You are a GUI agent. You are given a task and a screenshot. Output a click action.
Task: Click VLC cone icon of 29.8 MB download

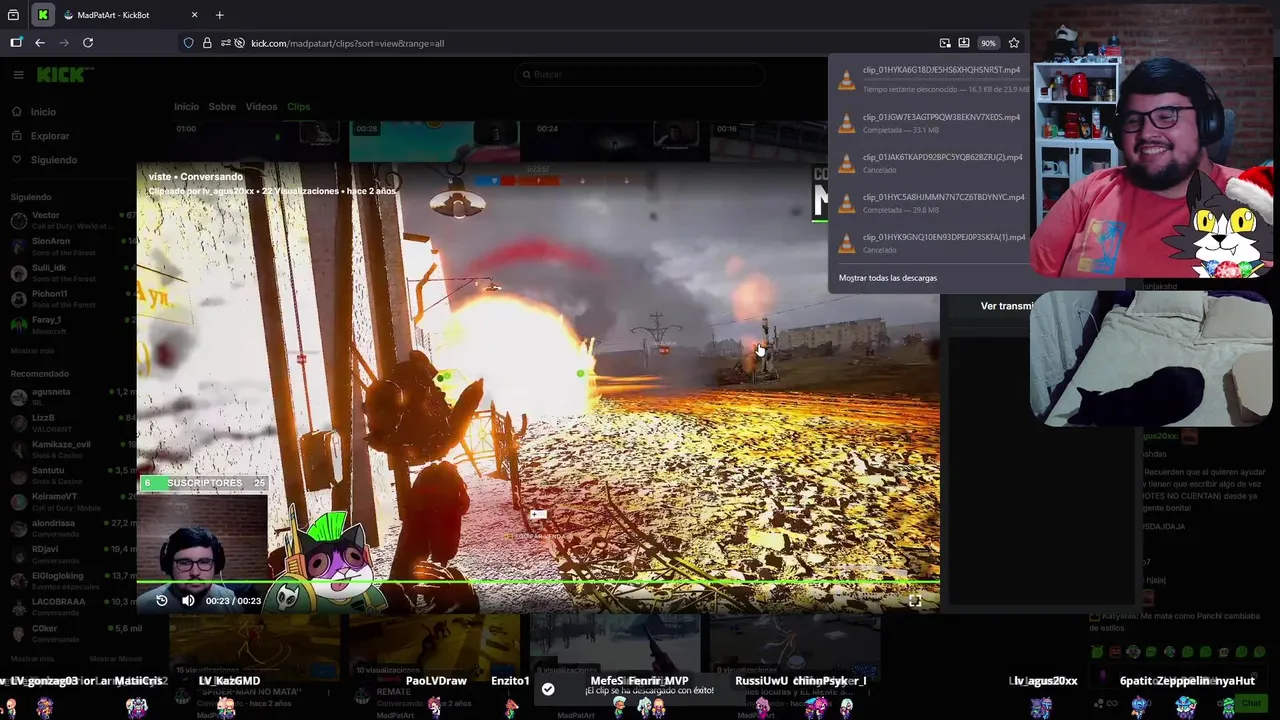[847, 204]
